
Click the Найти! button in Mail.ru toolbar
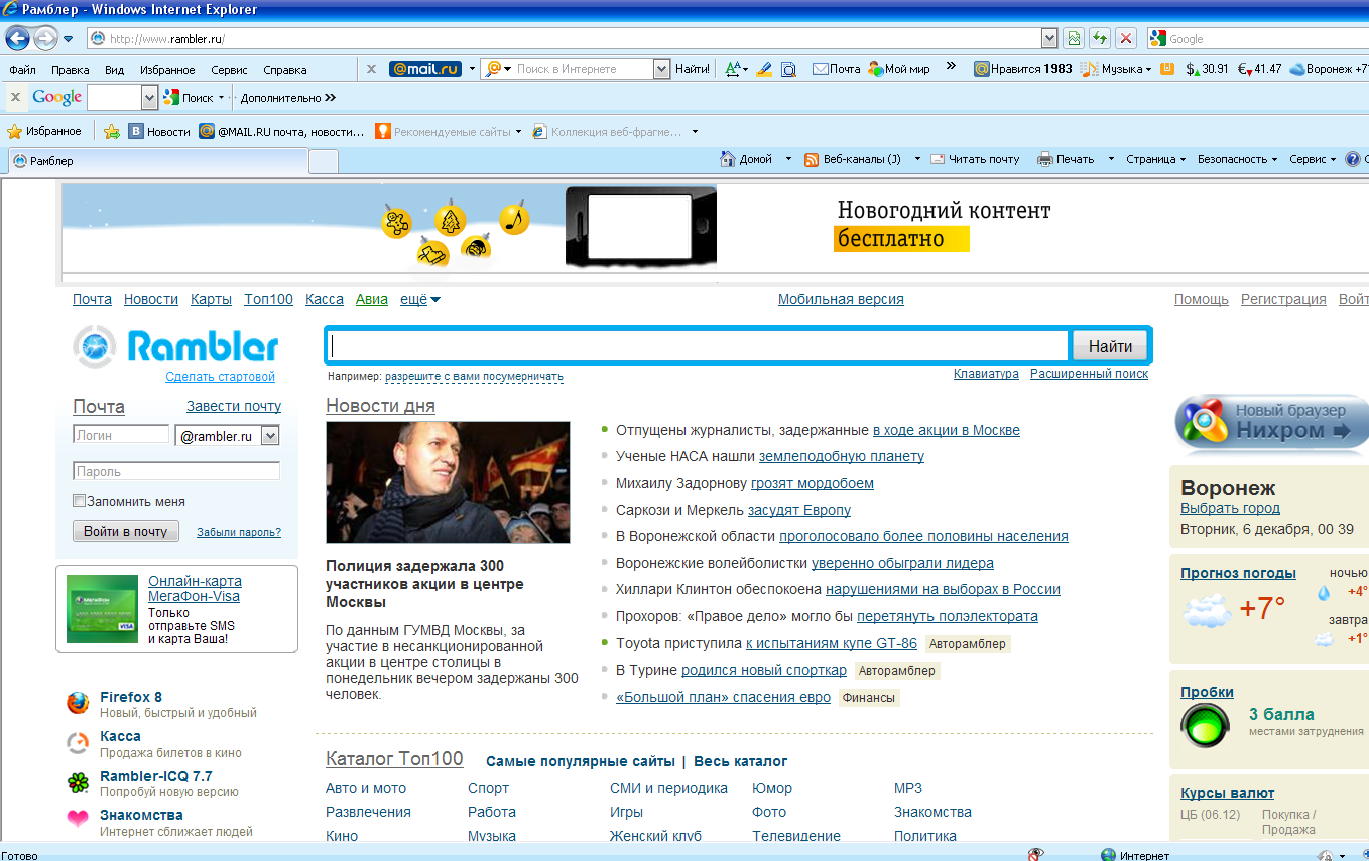coord(692,69)
